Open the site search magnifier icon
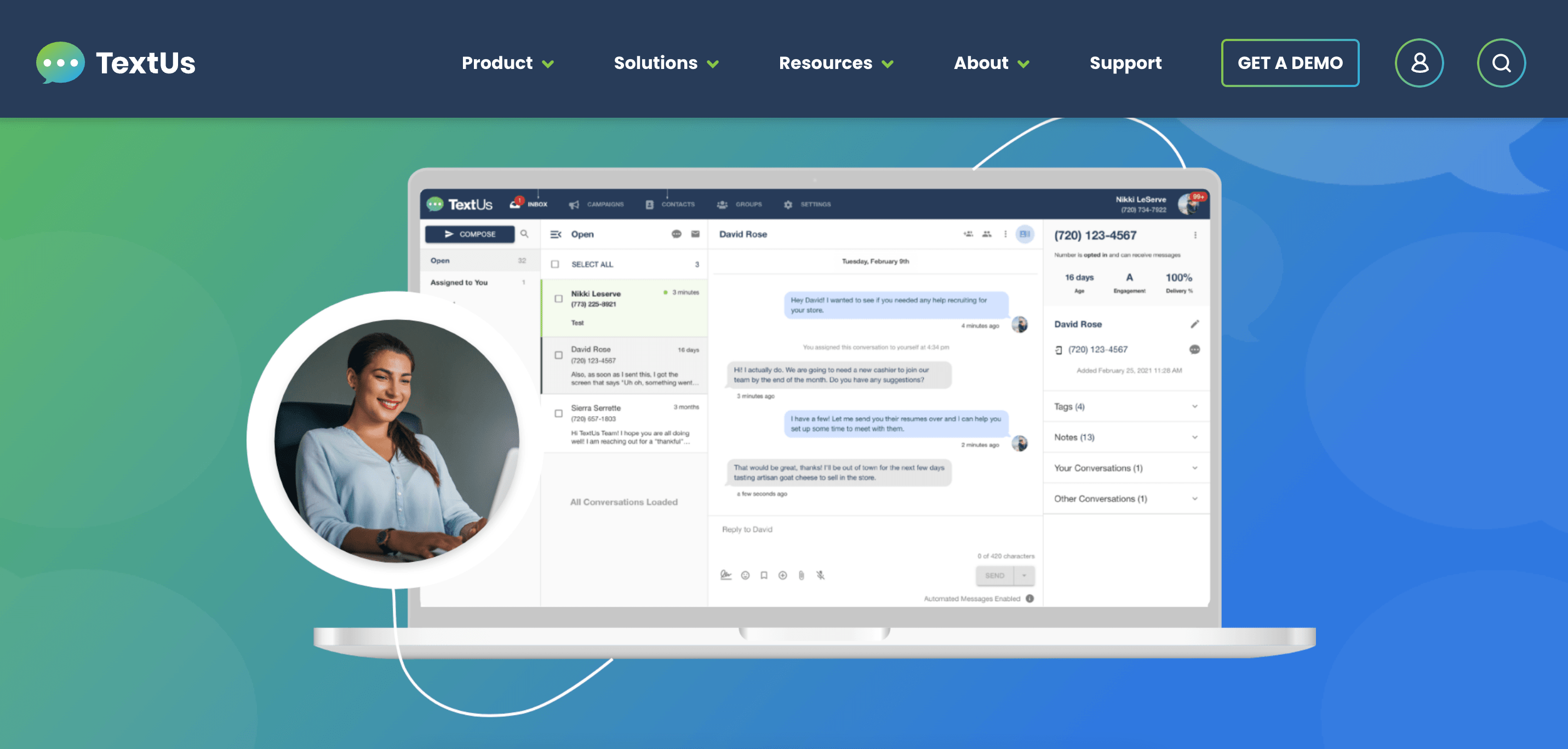This screenshot has width=1568, height=749. click(1501, 62)
